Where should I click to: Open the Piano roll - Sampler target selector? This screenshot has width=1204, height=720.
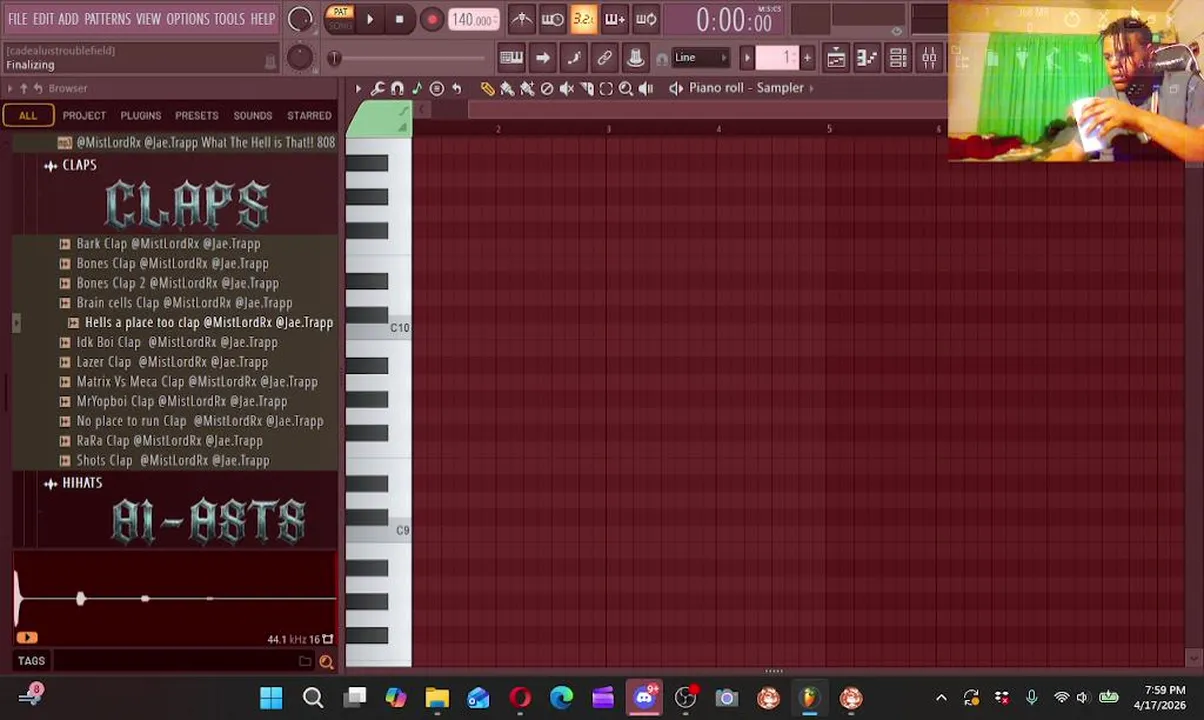coord(746,88)
